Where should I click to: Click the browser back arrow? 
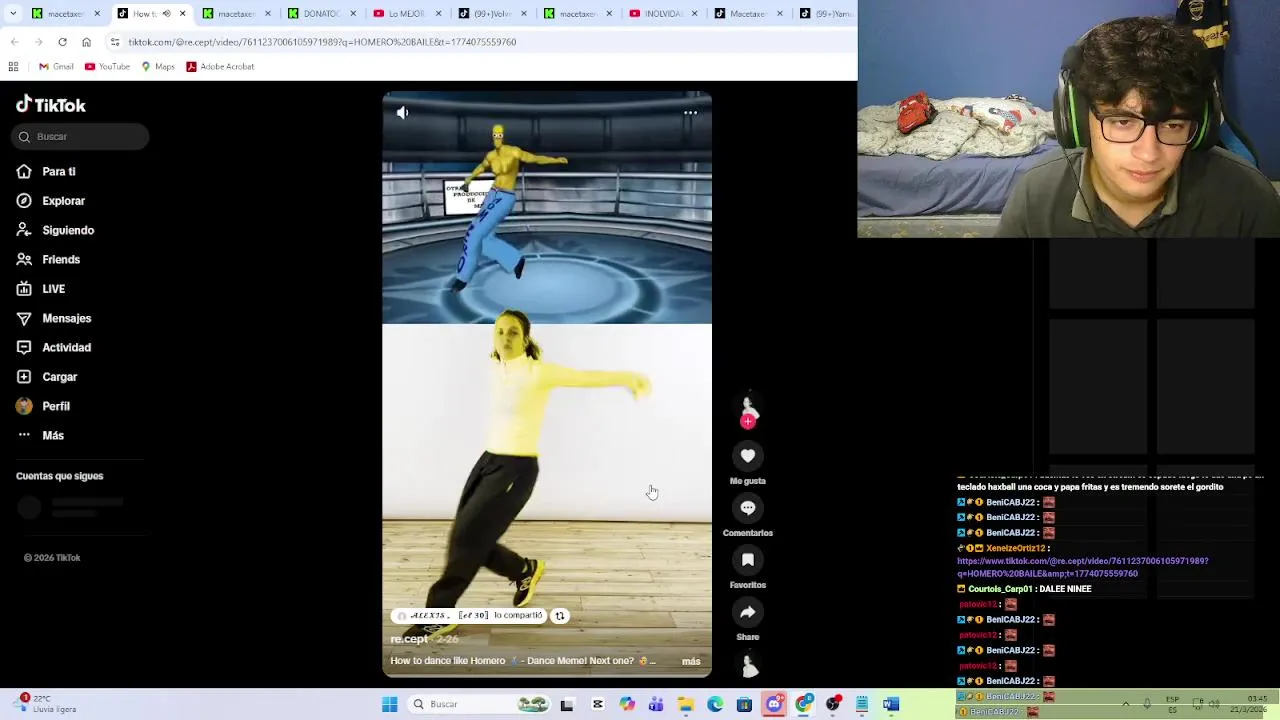tap(14, 42)
